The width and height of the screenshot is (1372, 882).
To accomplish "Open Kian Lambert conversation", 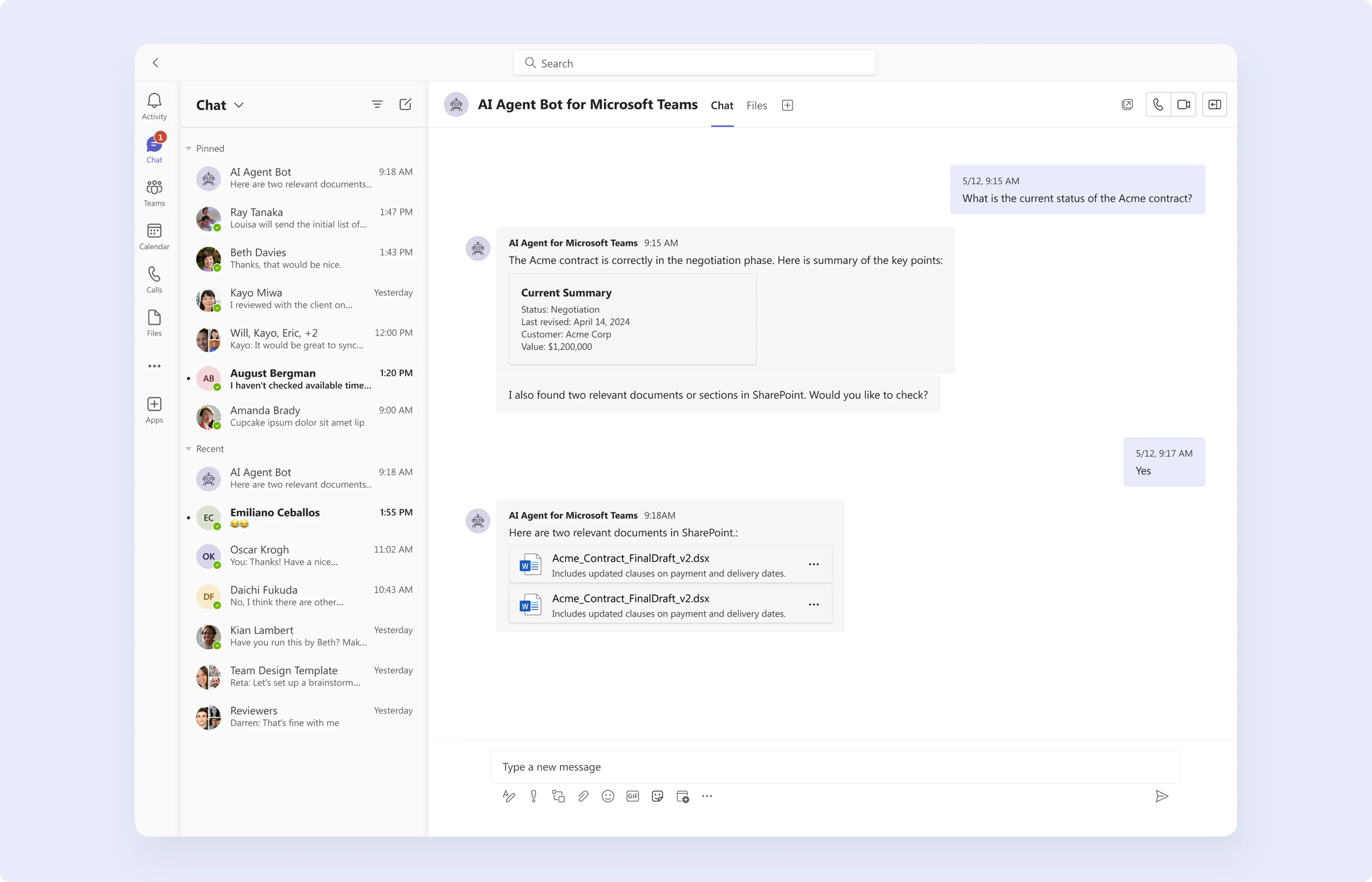I will click(304, 636).
